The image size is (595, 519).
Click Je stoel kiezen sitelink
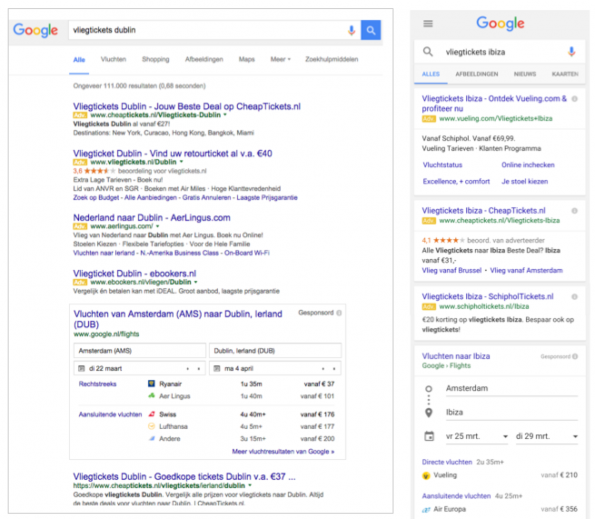525,181
